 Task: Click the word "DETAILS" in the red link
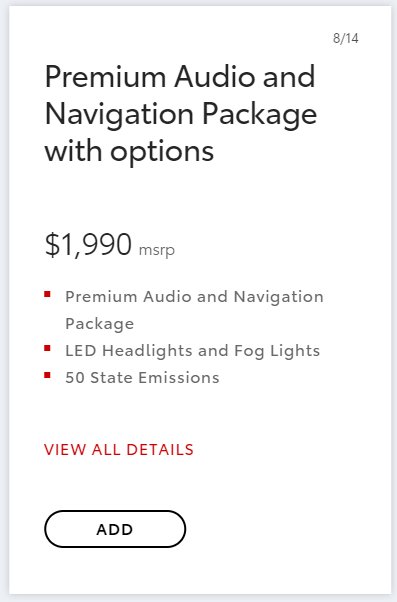[160, 450]
